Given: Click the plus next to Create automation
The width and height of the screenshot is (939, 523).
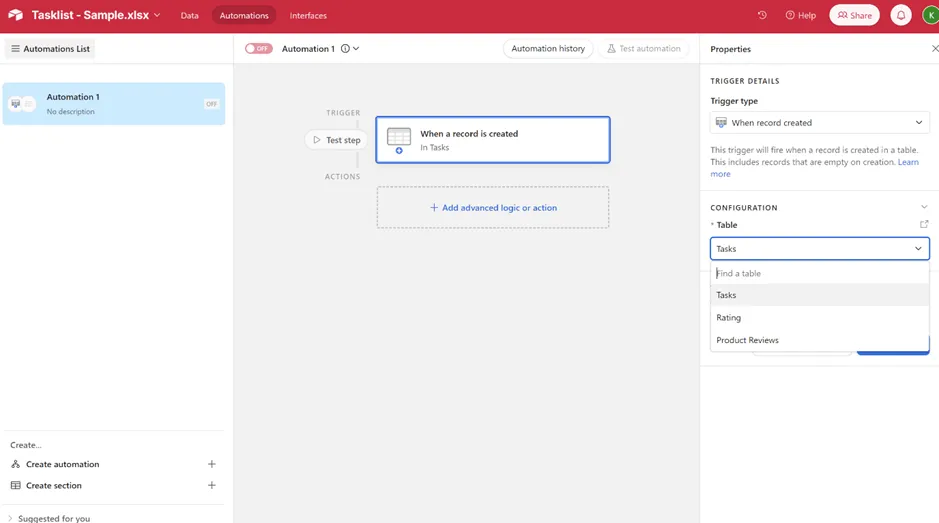Looking at the screenshot, I should 211,464.
